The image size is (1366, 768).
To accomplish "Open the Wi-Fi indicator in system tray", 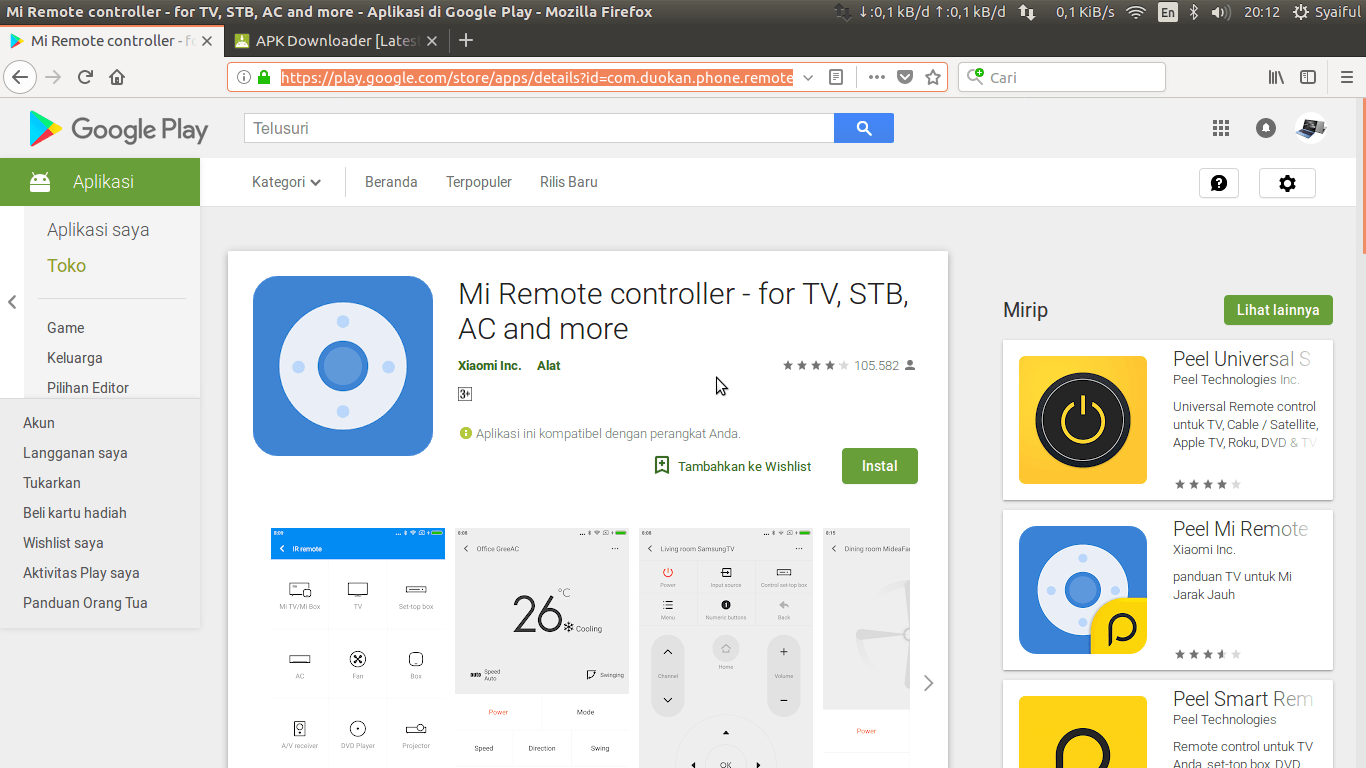I will coord(1135,12).
